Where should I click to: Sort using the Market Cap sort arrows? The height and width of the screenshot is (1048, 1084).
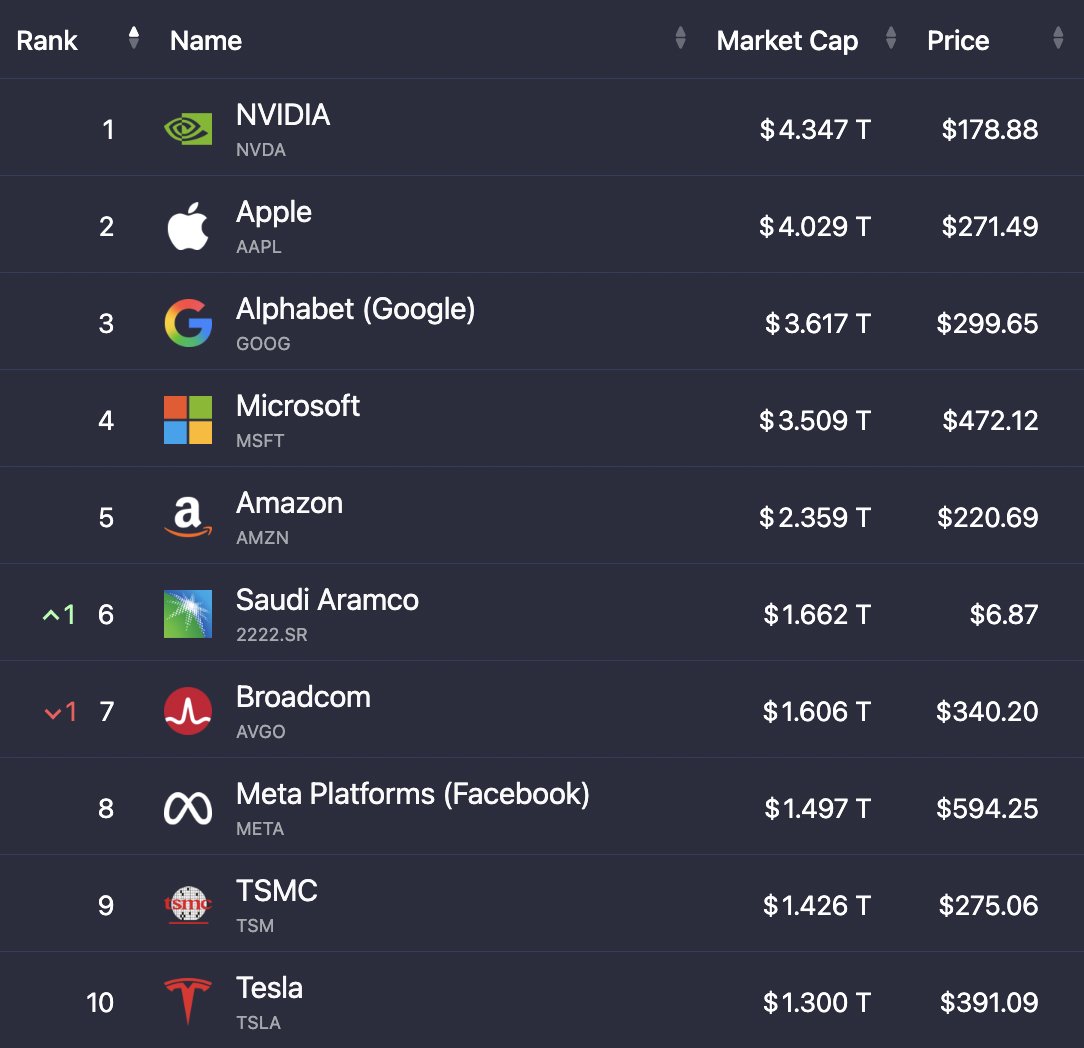click(x=890, y=38)
